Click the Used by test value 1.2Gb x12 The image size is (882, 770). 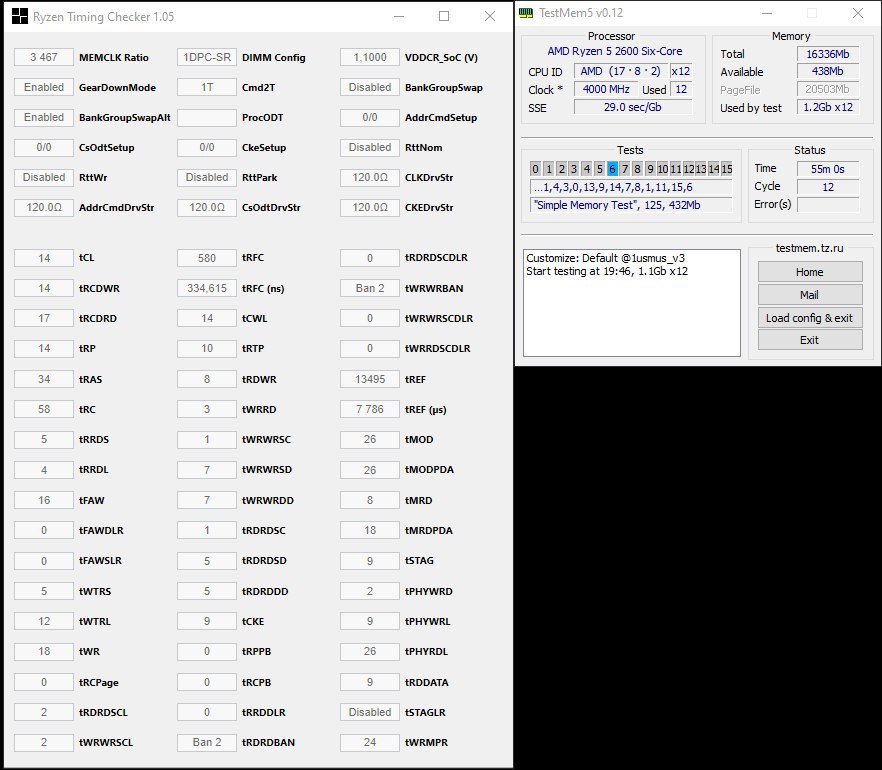point(827,107)
